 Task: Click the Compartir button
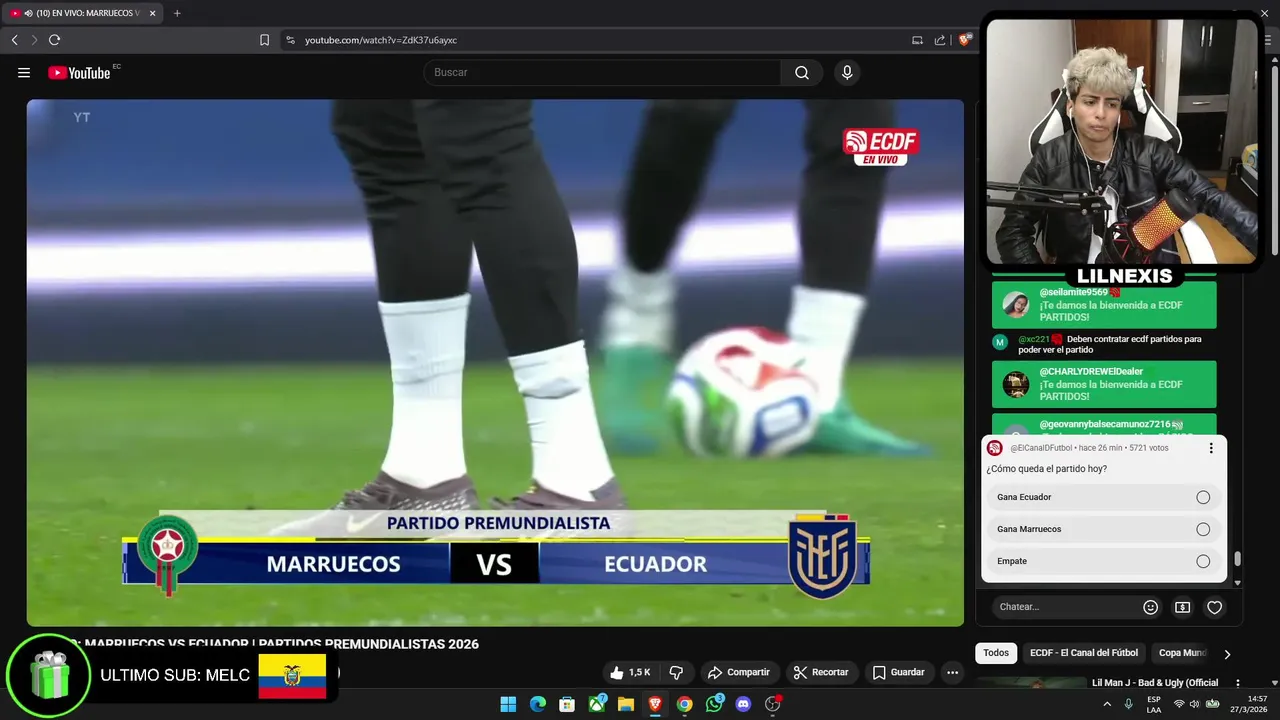click(739, 672)
